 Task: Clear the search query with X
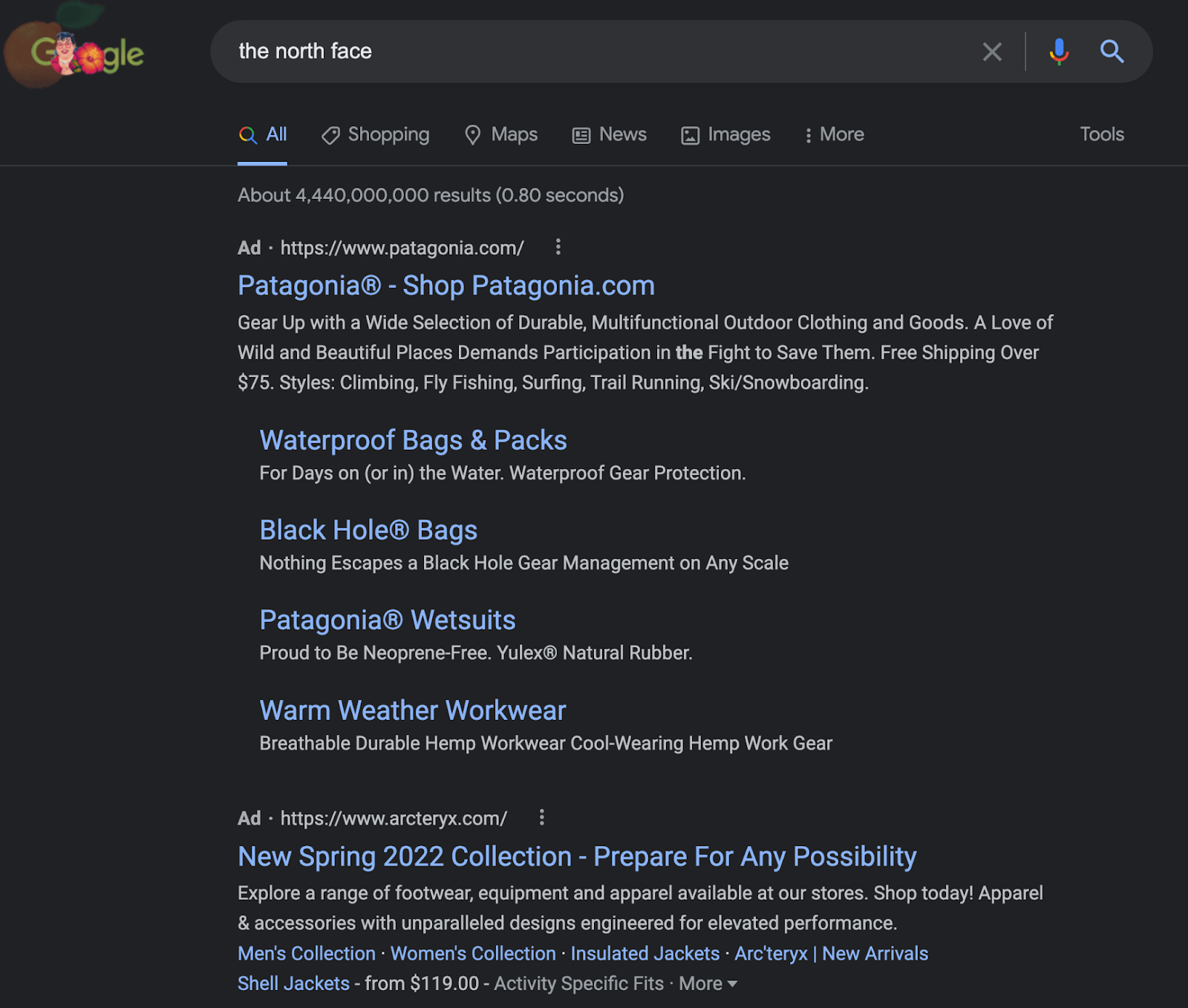point(992,51)
